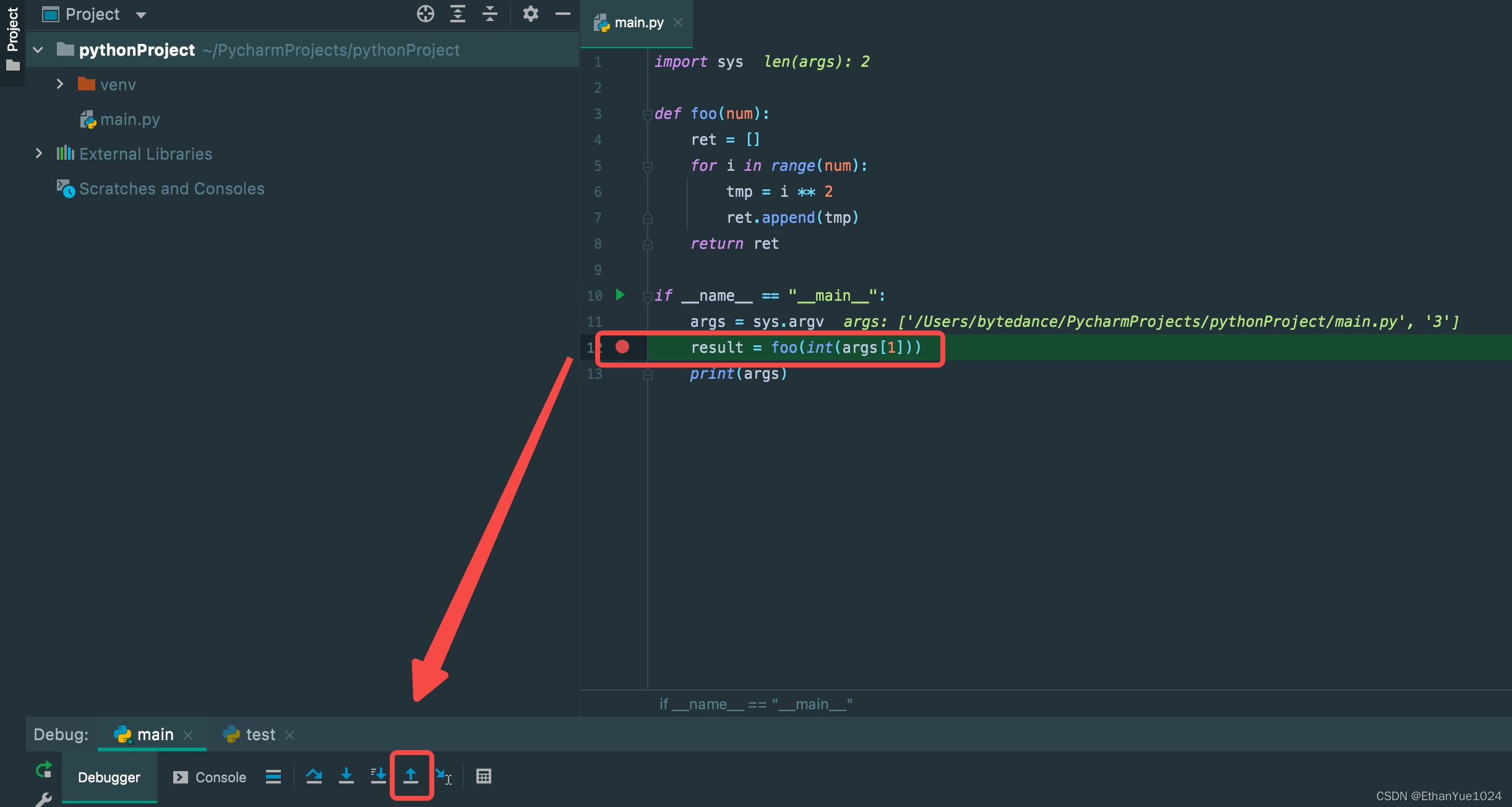The width and height of the screenshot is (1512, 807).
Task: Open the Project view dropdown
Action: coord(141,15)
